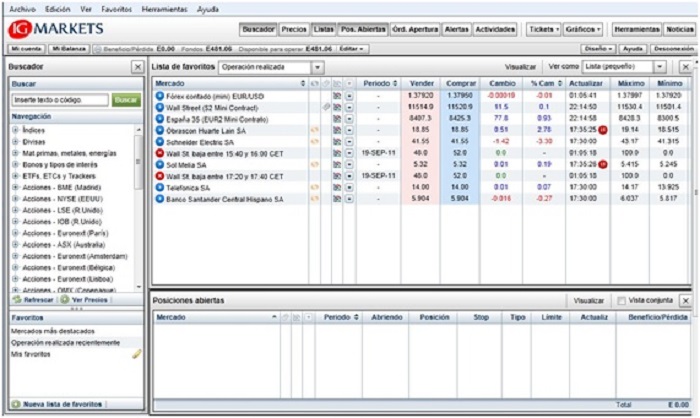Screen dimensions: 700x418
Task: Click blue market icon beside Schneider Electric SA
Action: coord(159,142)
